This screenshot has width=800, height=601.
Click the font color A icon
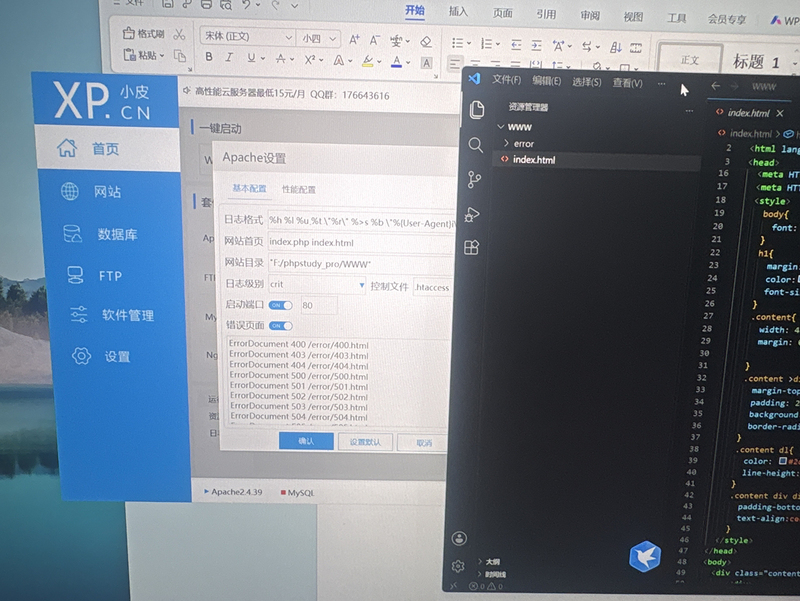pyautogui.click(x=396, y=62)
